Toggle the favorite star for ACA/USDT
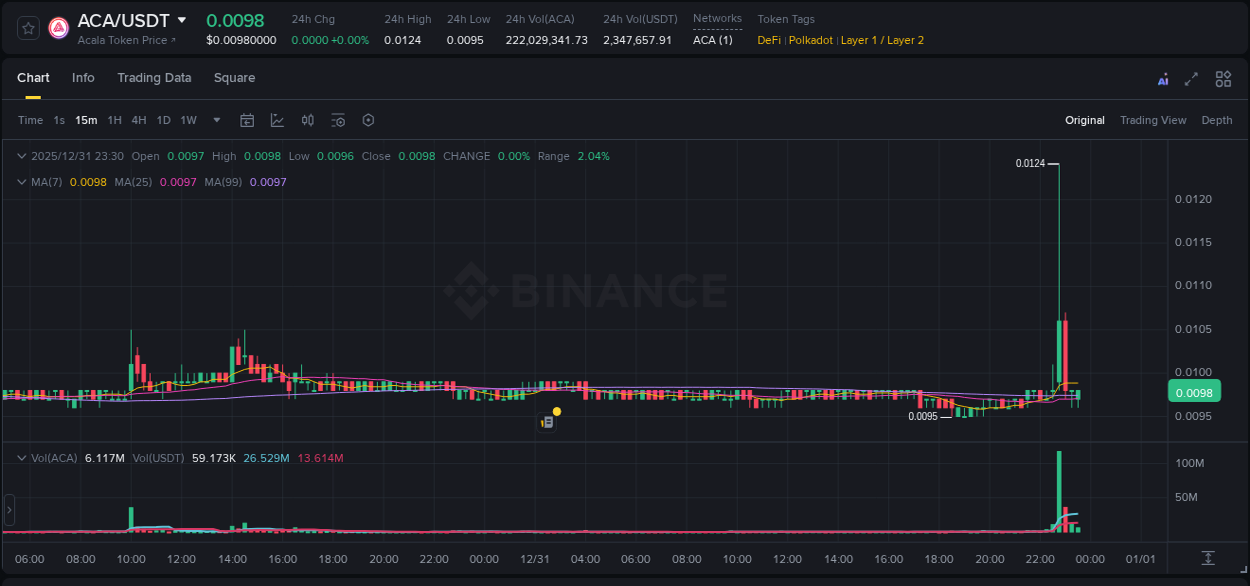The image size is (1250, 586). (x=28, y=27)
